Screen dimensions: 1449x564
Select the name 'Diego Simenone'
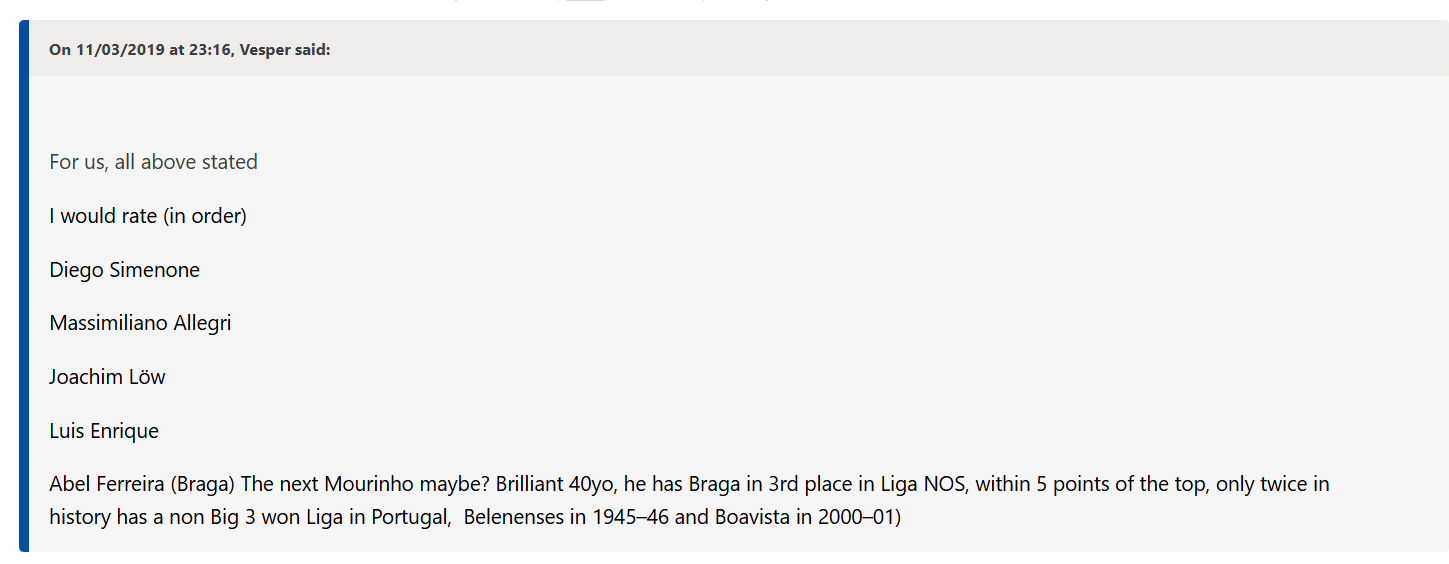(x=125, y=270)
